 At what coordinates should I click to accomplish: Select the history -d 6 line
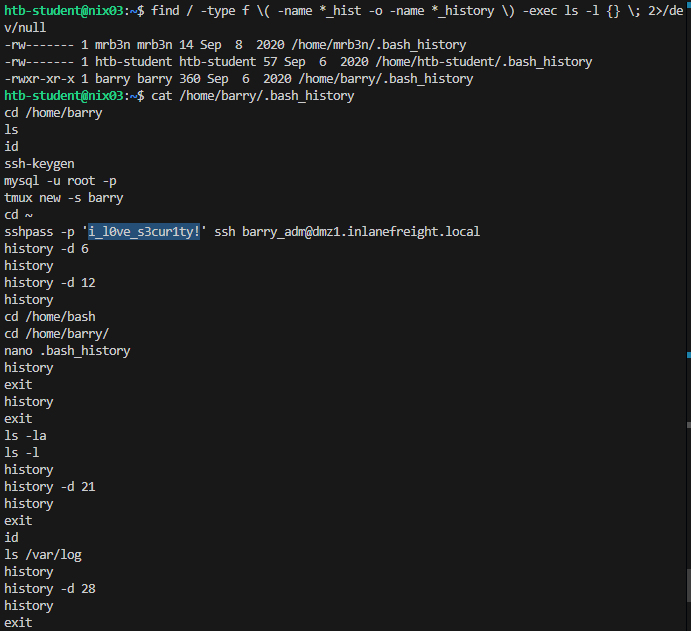point(46,249)
